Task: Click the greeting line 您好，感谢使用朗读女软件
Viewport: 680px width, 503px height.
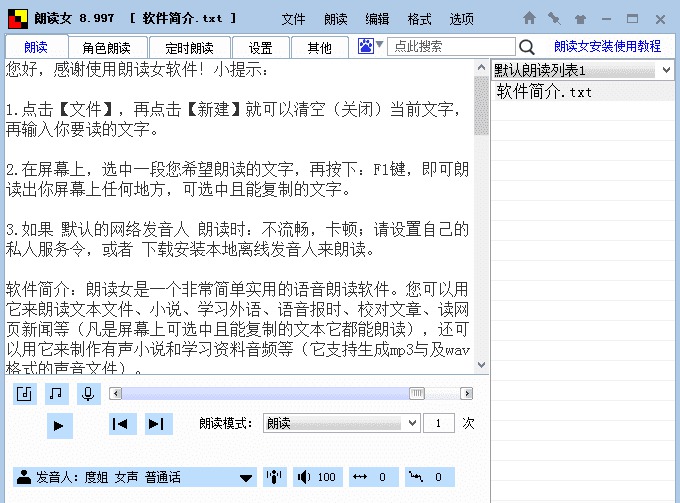Action: click(137, 69)
